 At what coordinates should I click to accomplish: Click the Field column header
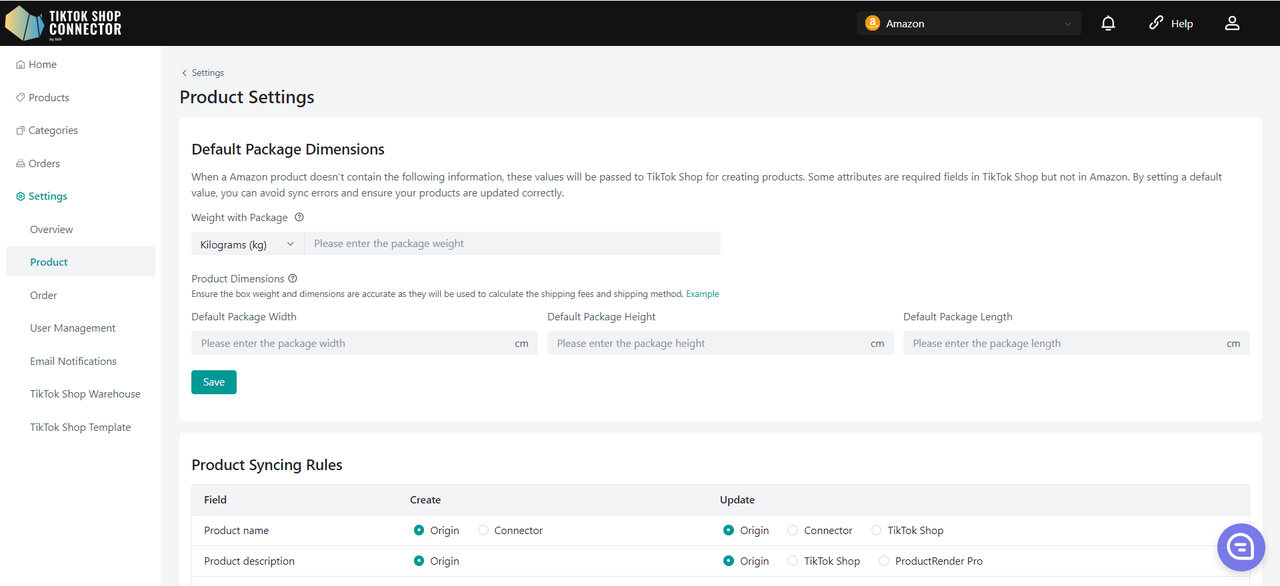(x=215, y=500)
